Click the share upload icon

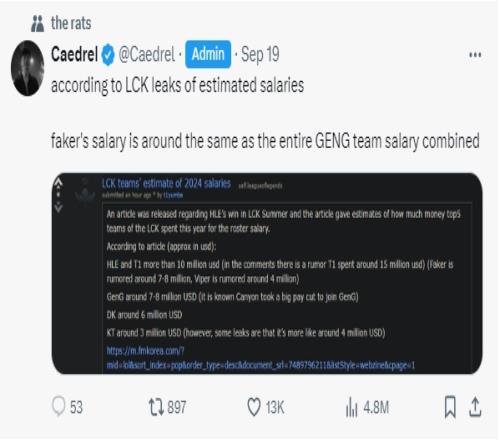(475, 407)
